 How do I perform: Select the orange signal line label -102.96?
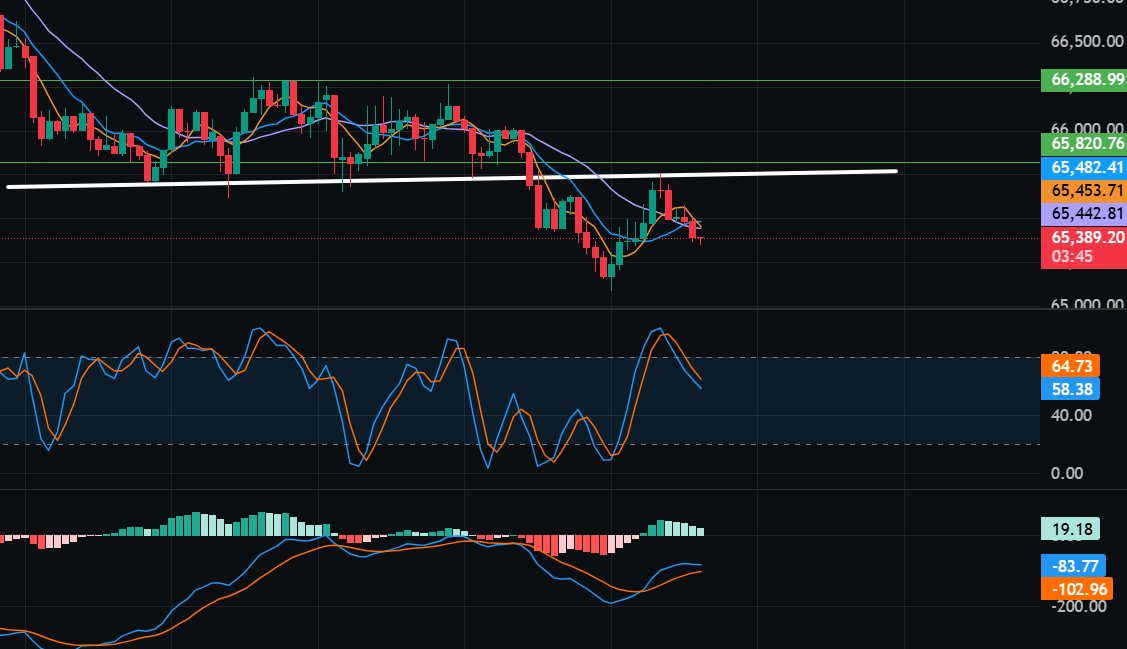click(1078, 589)
